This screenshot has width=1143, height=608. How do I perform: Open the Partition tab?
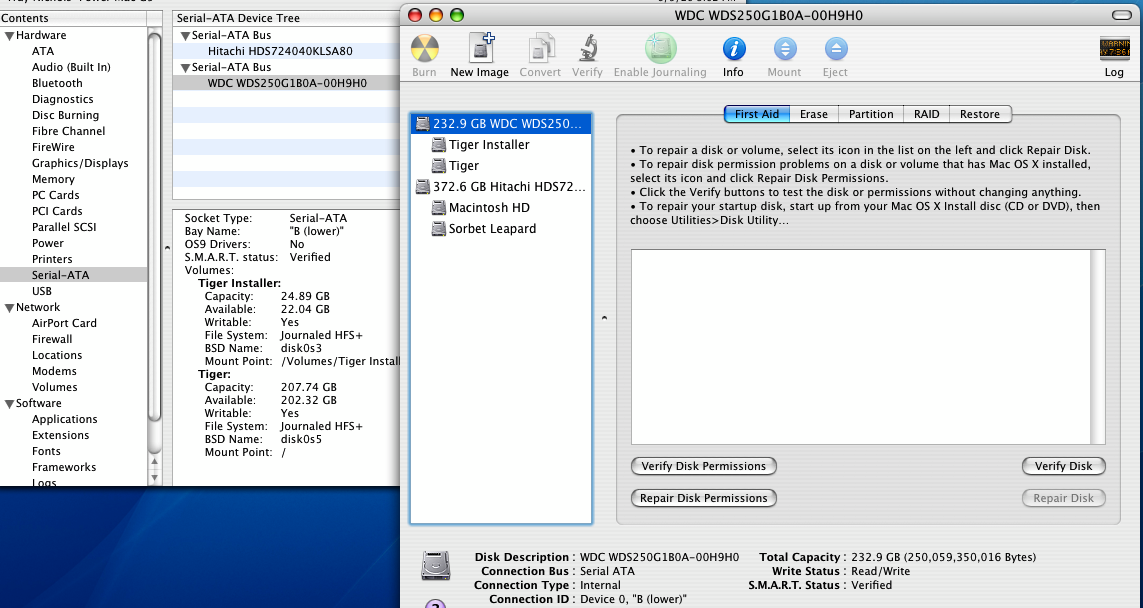point(871,114)
